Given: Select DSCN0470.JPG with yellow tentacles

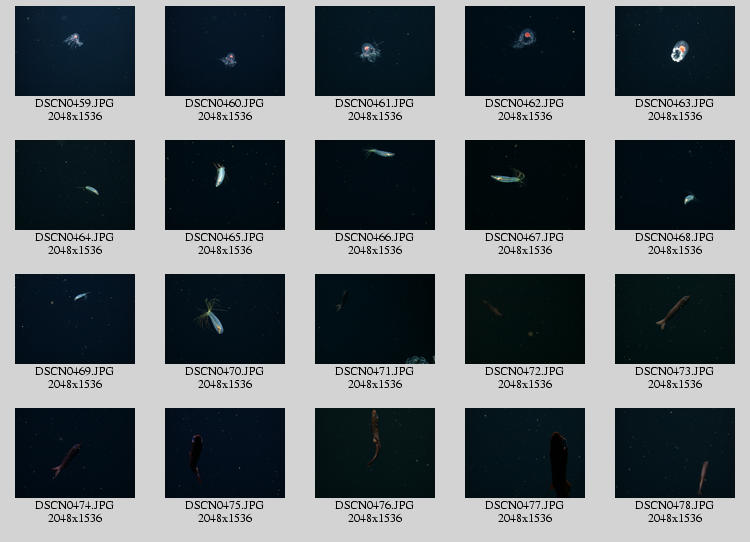Looking at the screenshot, I should pyautogui.click(x=225, y=319).
